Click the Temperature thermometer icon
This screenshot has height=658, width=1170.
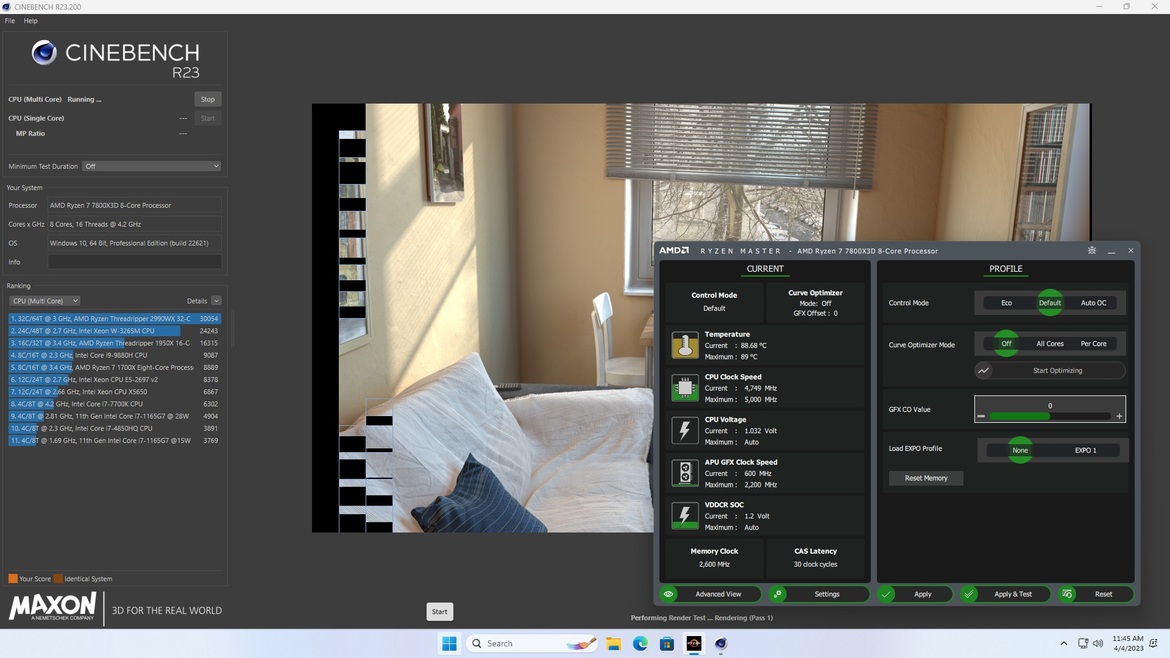(684, 345)
